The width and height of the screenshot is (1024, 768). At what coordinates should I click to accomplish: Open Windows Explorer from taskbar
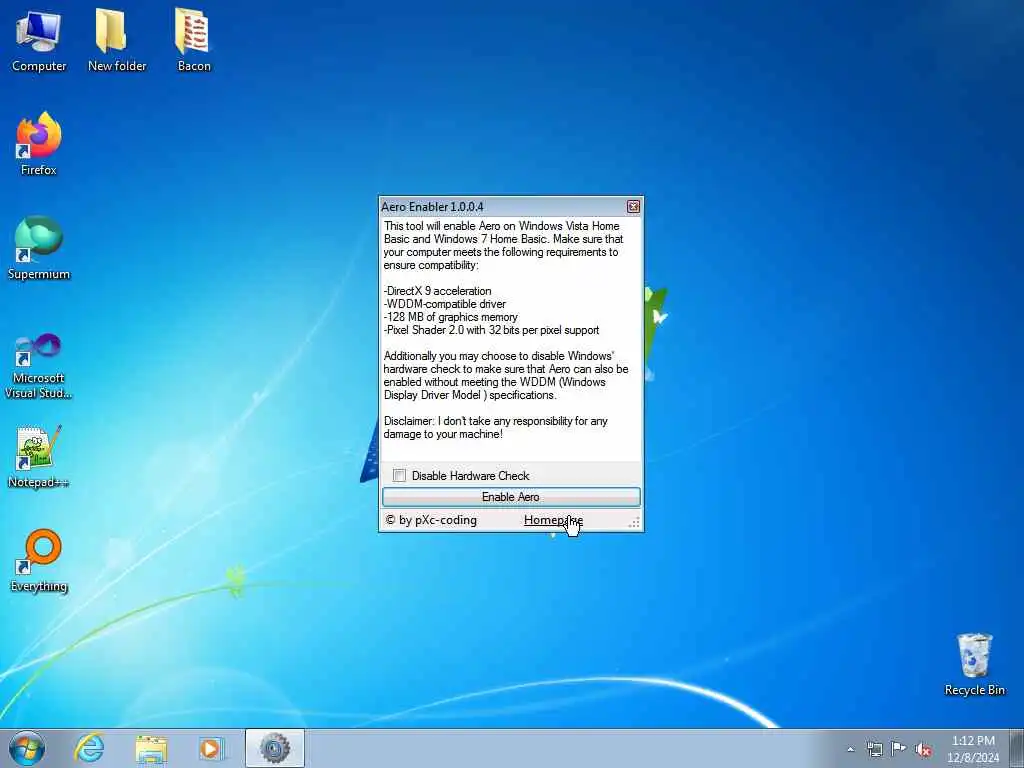click(152, 748)
